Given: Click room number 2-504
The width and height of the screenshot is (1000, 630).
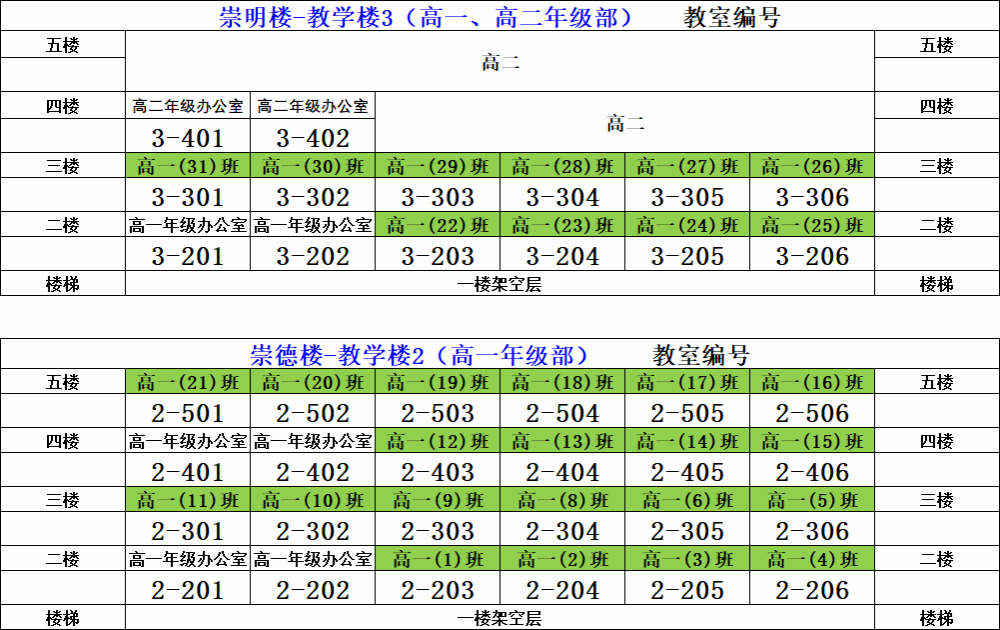Looking at the screenshot, I should pyautogui.click(x=562, y=413).
